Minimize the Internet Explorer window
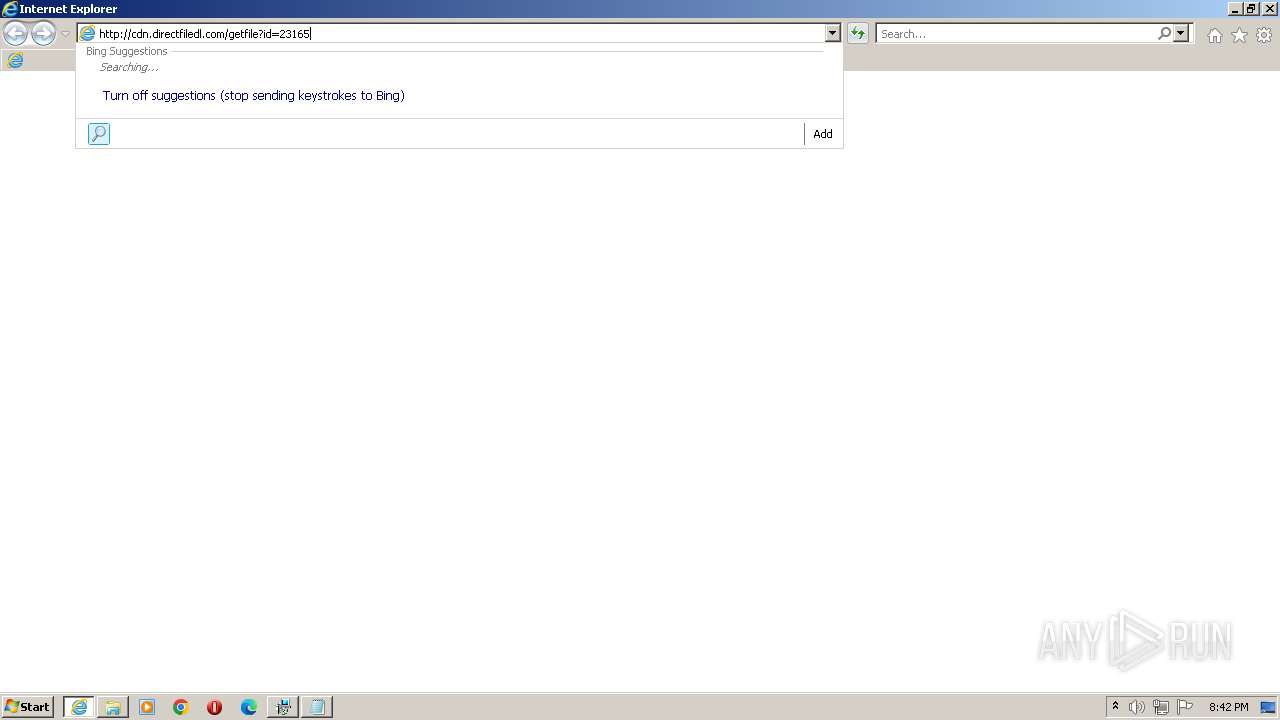The height and width of the screenshot is (720, 1280). [x=1234, y=9]
